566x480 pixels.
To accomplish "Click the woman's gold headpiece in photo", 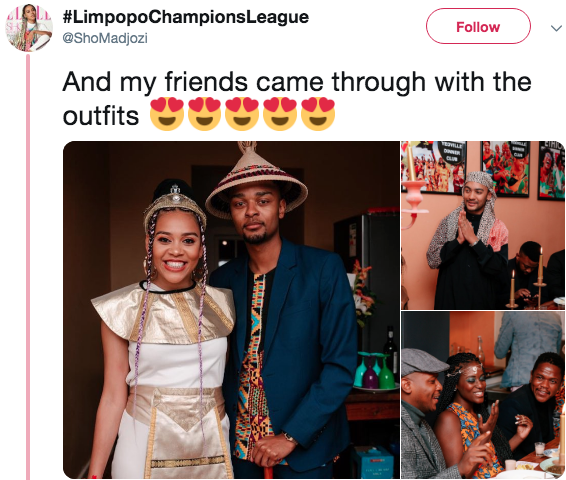I will (x=175, y=205).
